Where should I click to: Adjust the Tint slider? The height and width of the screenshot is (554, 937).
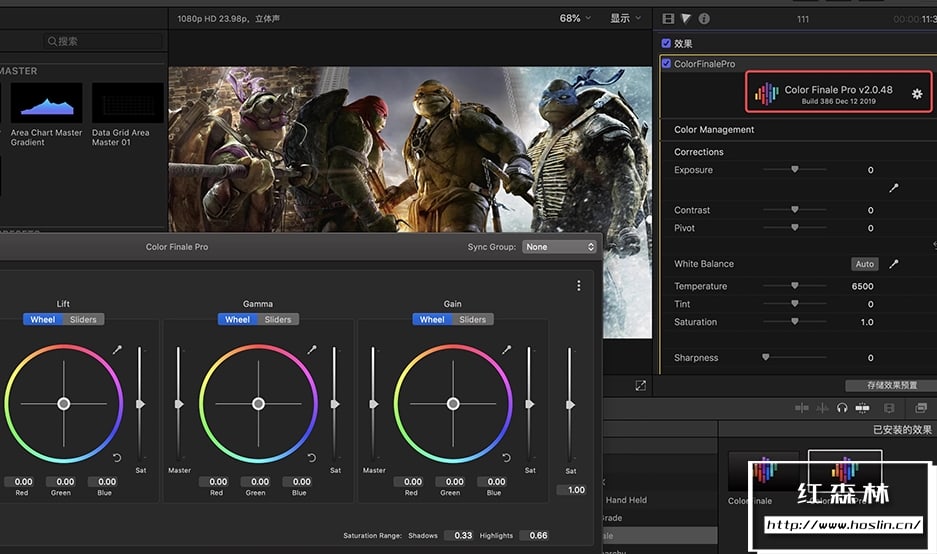click(x=795, y=304)
